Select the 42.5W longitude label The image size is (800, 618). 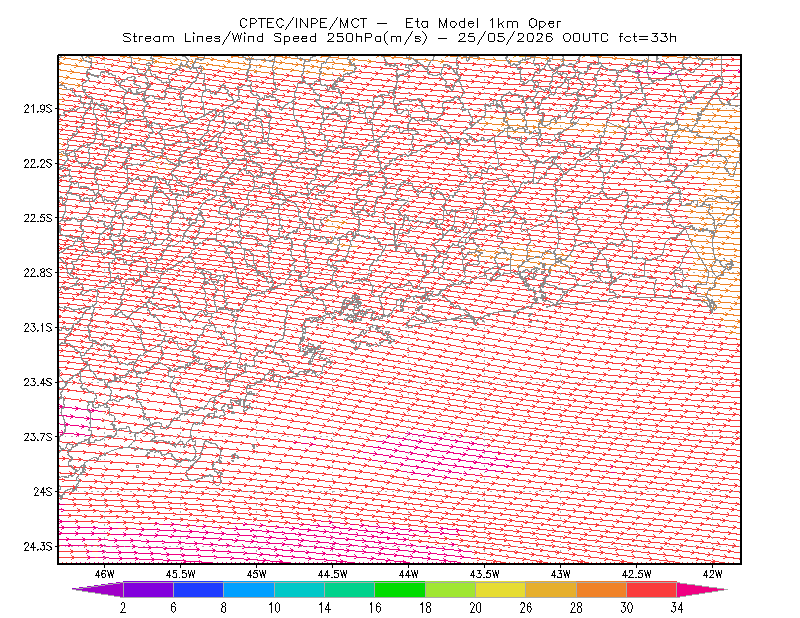point(637,574)
